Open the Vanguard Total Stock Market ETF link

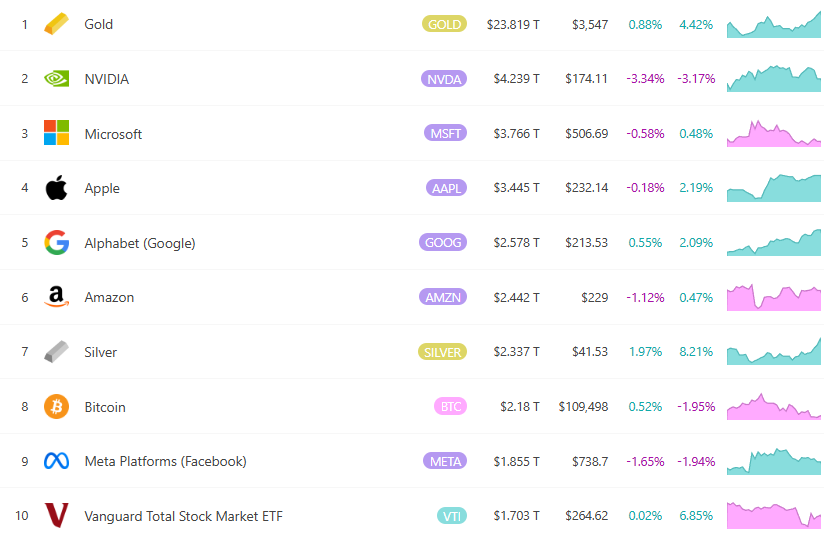click(x=183, y=516)
